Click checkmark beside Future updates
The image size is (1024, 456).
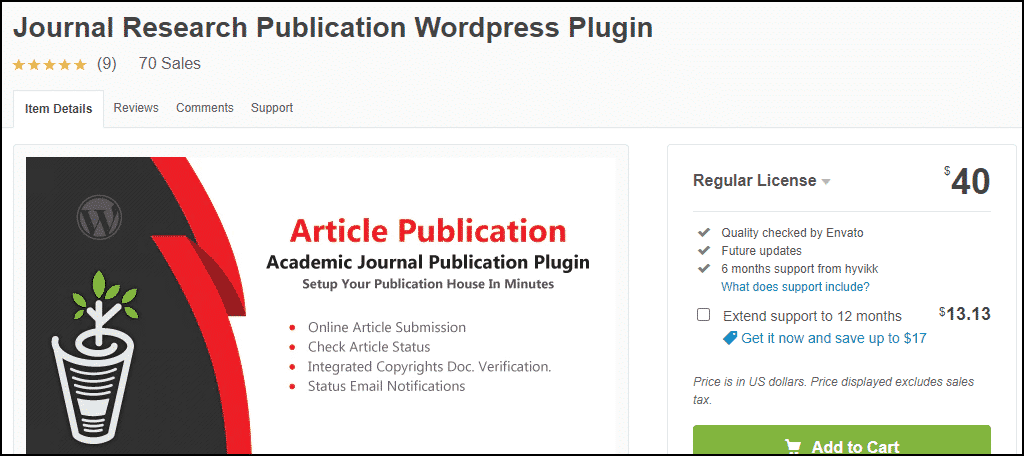(704, 251)
